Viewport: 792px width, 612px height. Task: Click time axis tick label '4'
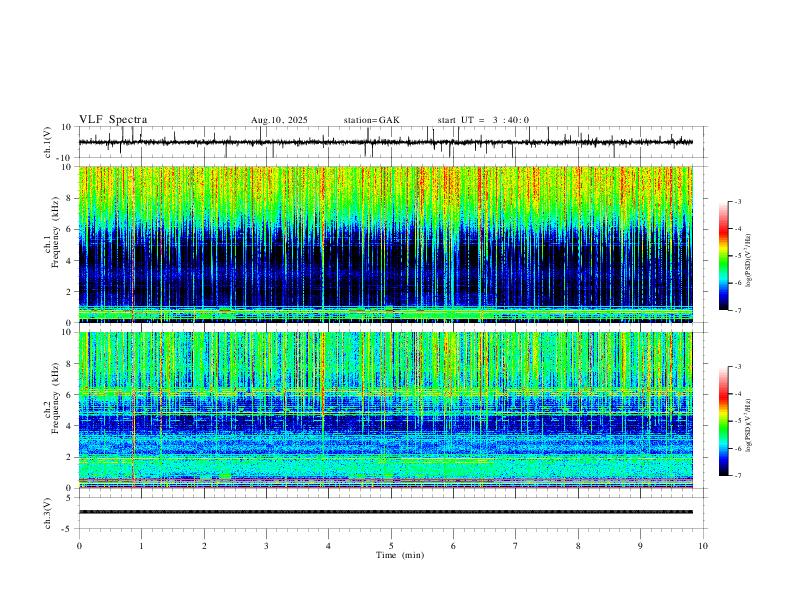coord(329,546)
